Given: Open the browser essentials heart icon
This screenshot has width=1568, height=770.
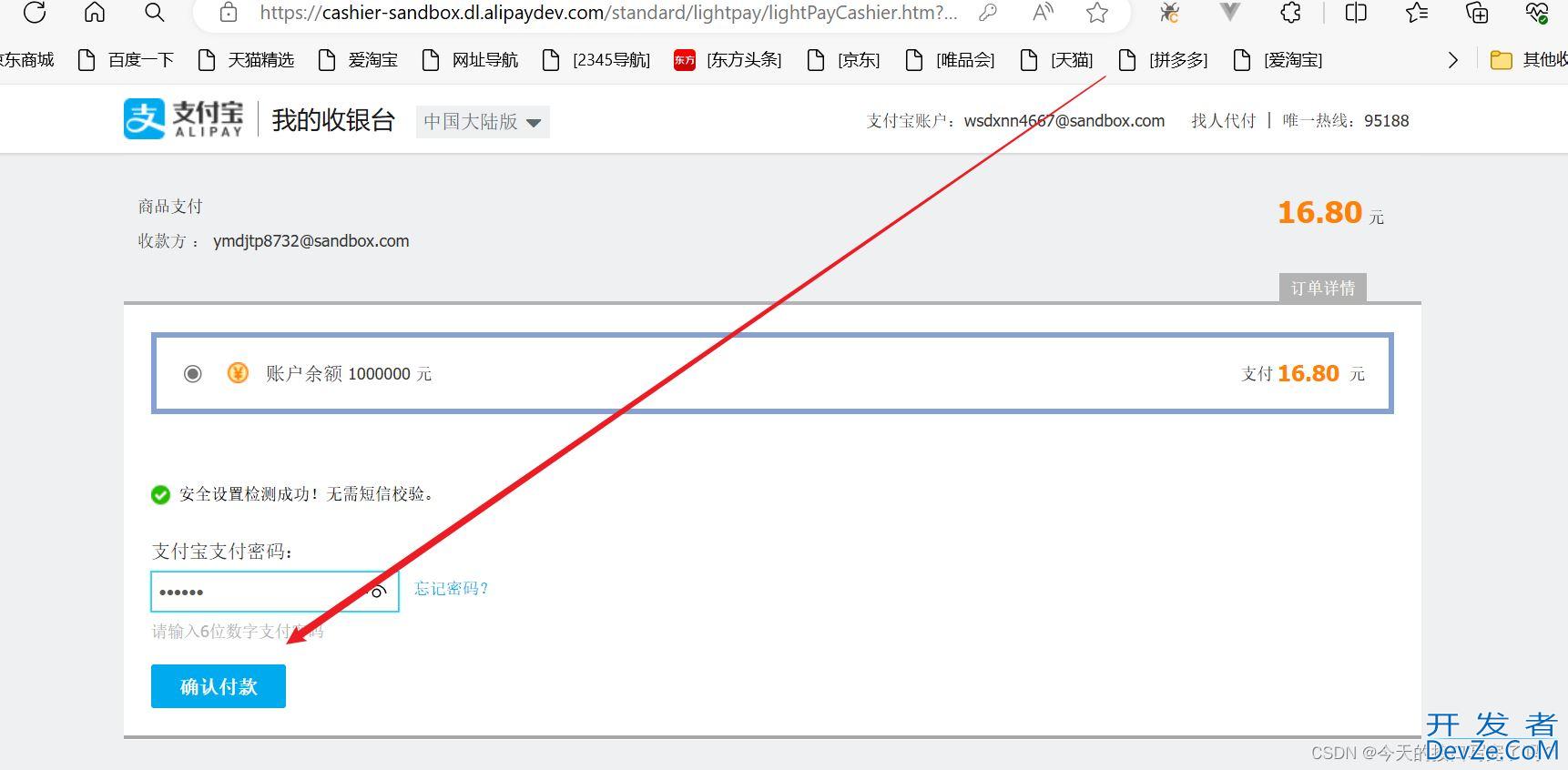Looking at the screenshot, I should (1537, 13).
